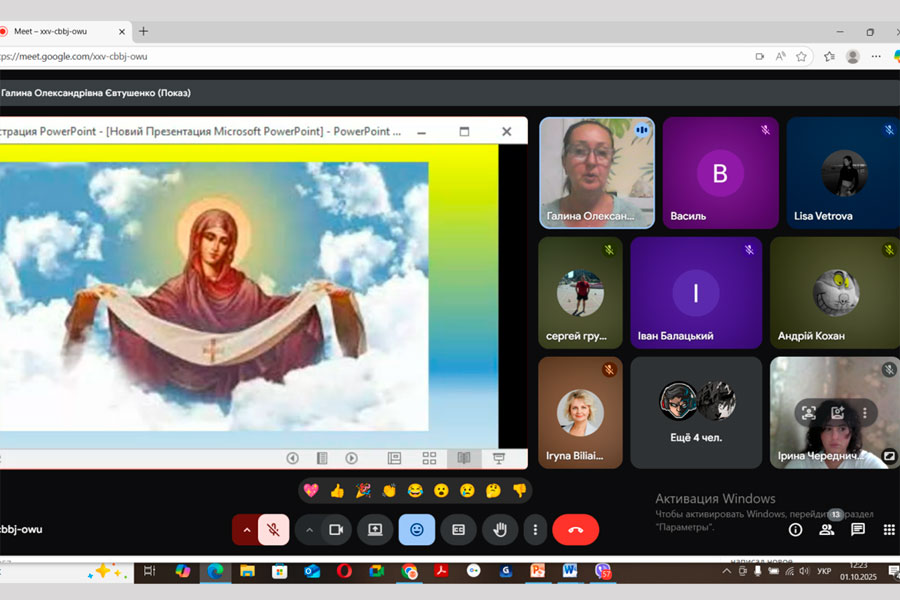
Task: Send the thumbs up reaction emoji
Action: [x=337, y=490]
